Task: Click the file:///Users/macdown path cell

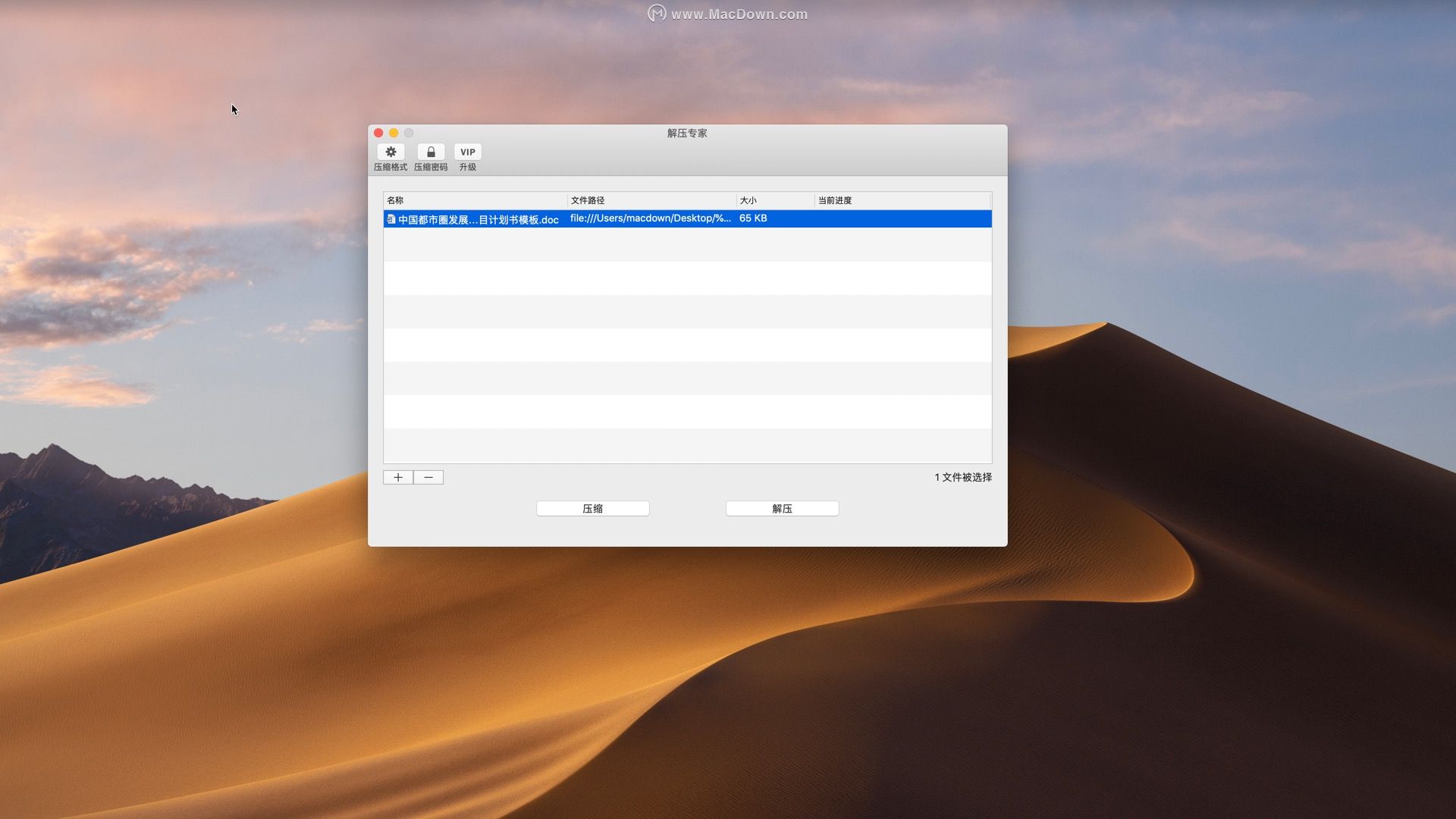Action: point(650,218)
